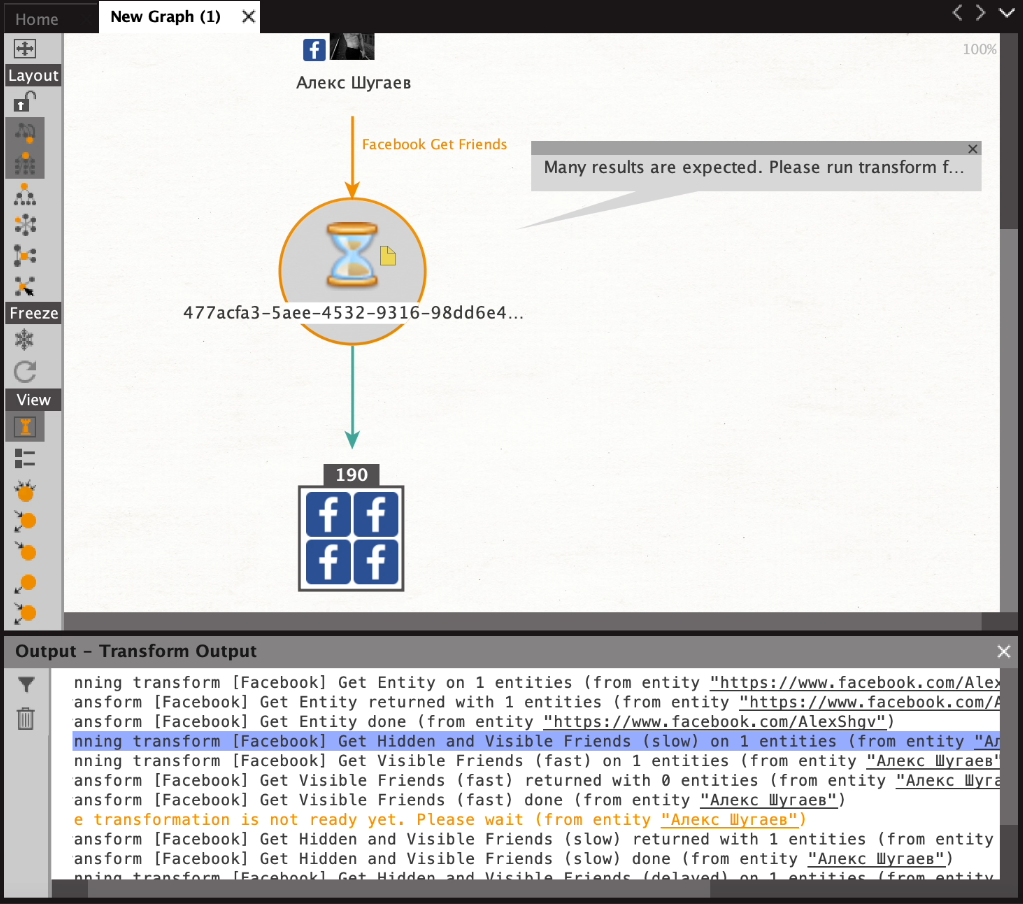Screen dimensions: 1023x904
Task: Switch to the Home tab
Action: point(37,20)
